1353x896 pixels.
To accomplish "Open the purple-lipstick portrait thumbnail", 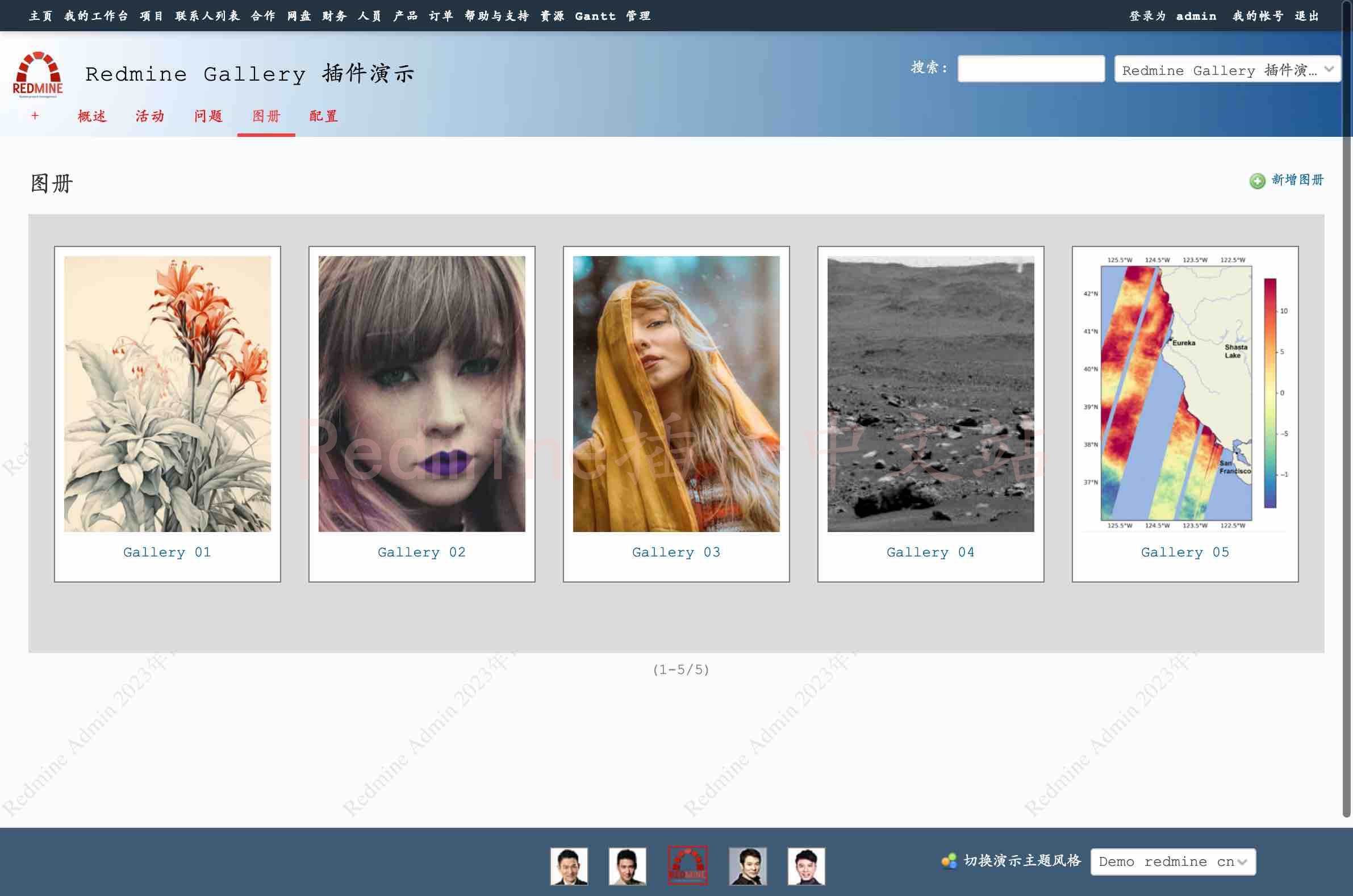I will click(x=422, y=393).
